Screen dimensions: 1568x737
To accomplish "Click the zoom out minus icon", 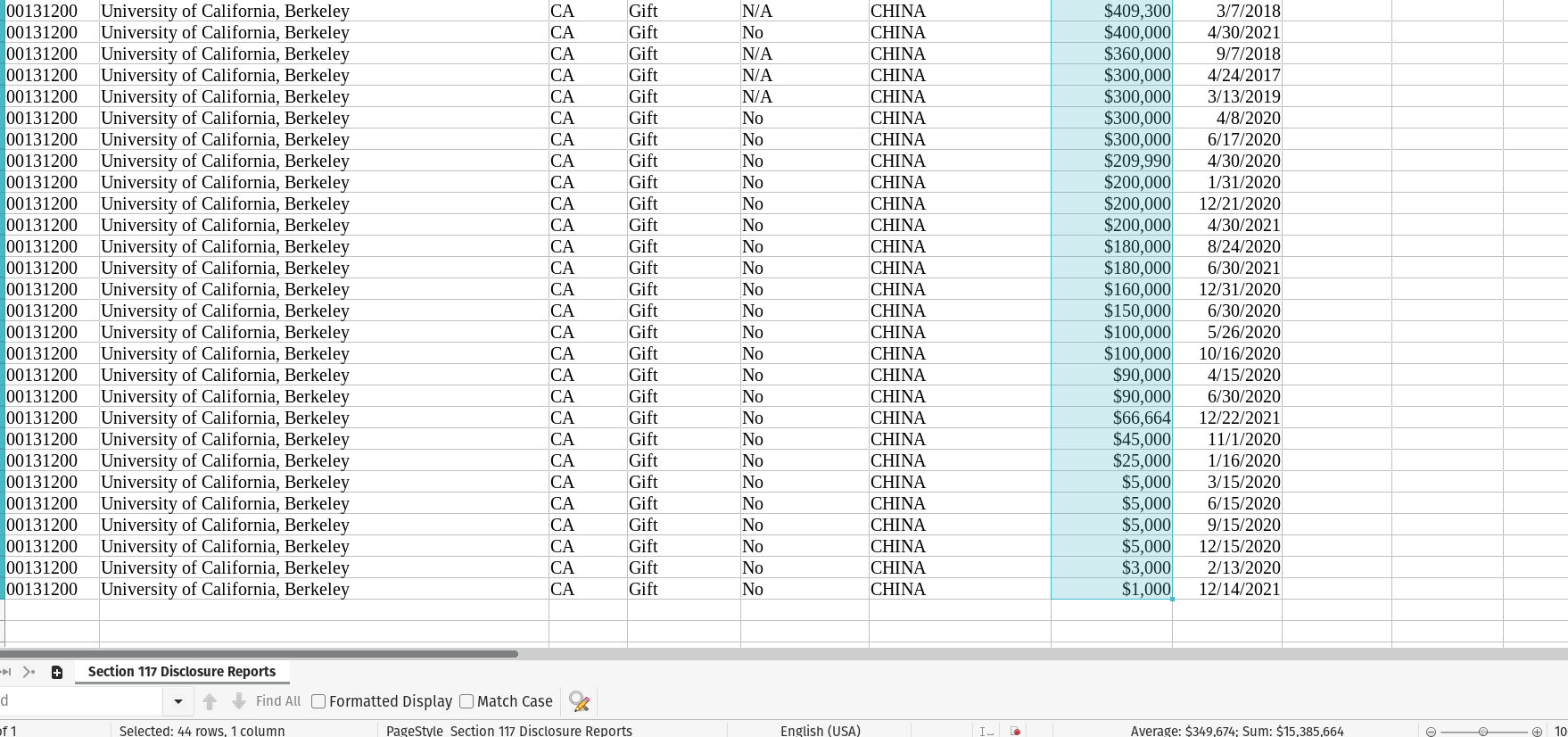I will tap(1431, 732).
